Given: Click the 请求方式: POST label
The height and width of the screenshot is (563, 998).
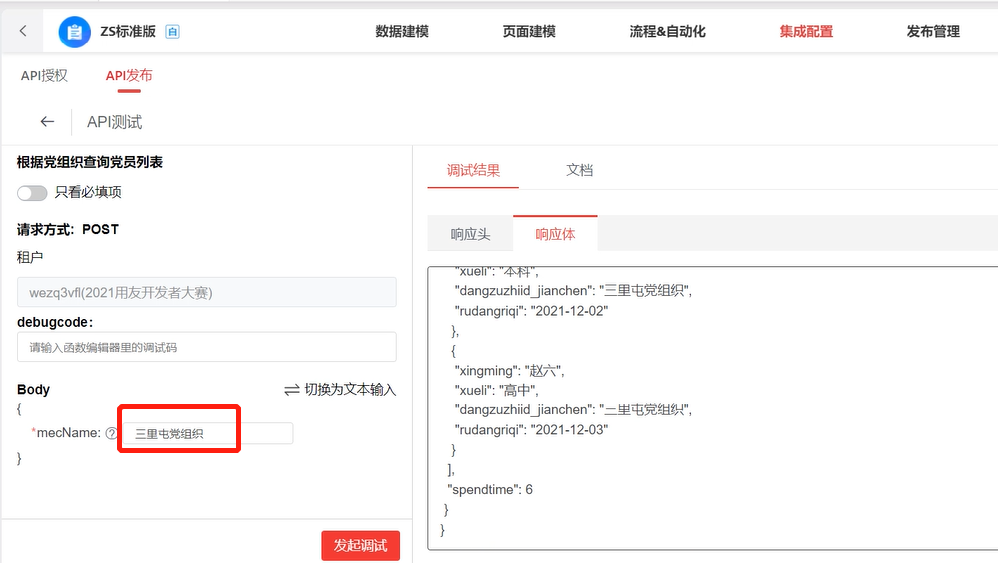Looking at the screenshot, I should tap(68, 230).
